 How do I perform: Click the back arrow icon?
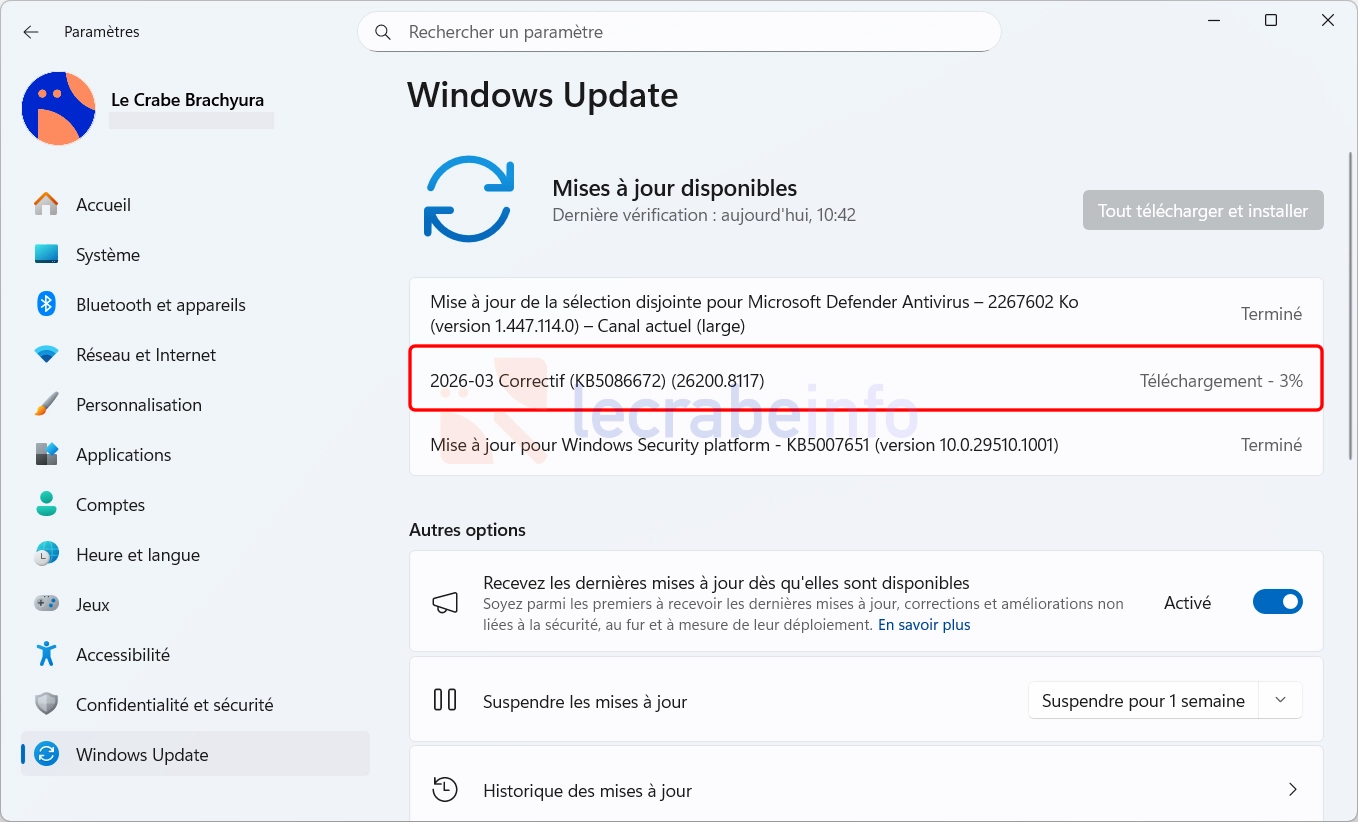coord(31,32)
